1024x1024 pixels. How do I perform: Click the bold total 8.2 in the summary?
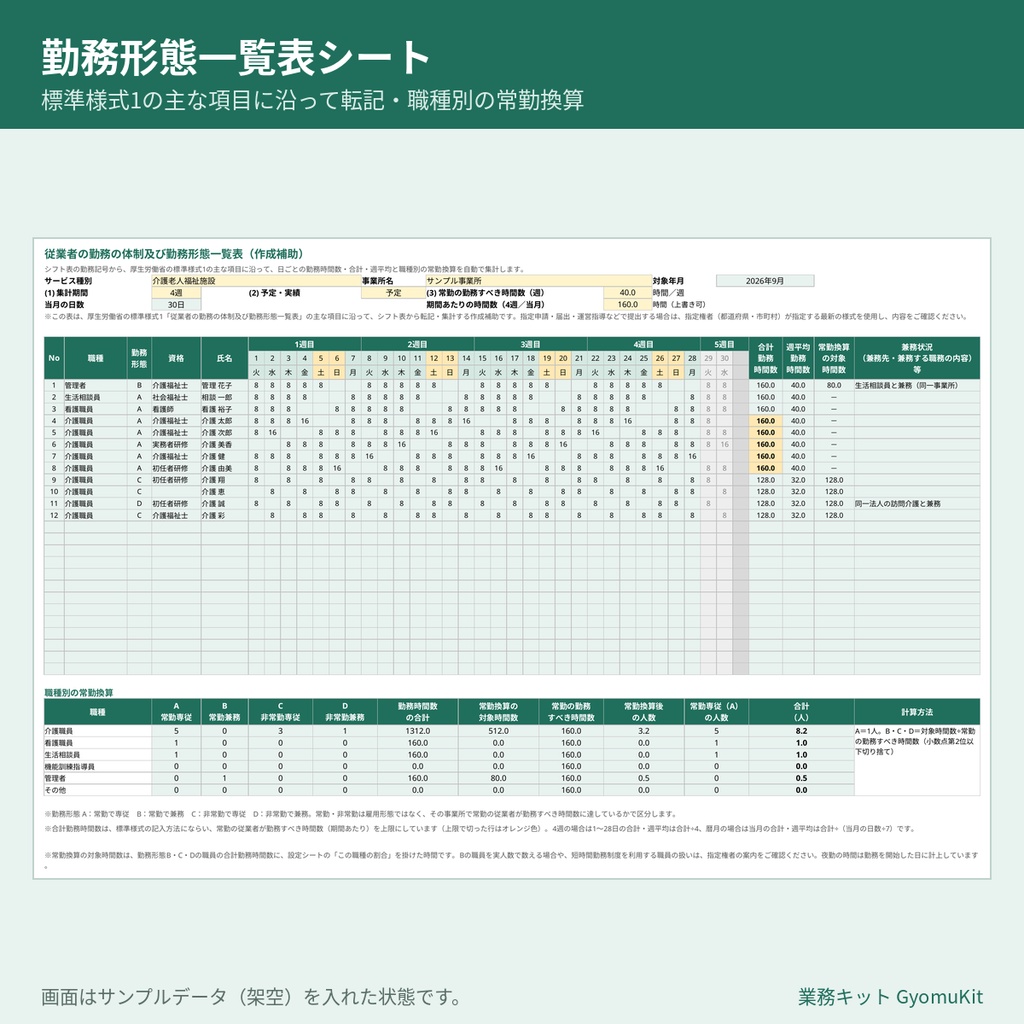pyautogui.click(x=801, y=731)
